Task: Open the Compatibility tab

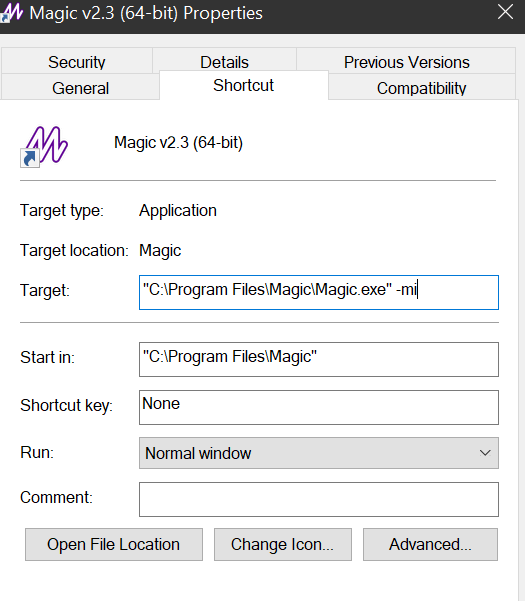Action: coord(422,87)
